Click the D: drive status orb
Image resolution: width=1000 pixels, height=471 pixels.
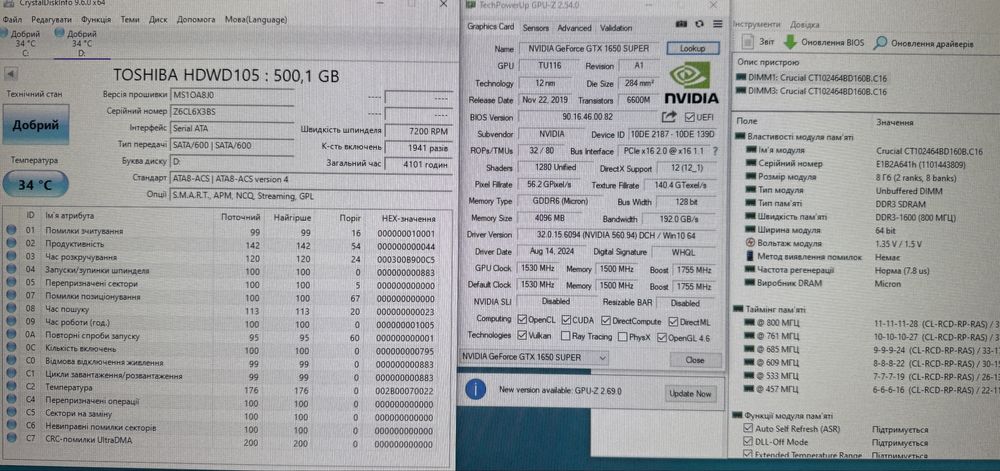[59, 33]
